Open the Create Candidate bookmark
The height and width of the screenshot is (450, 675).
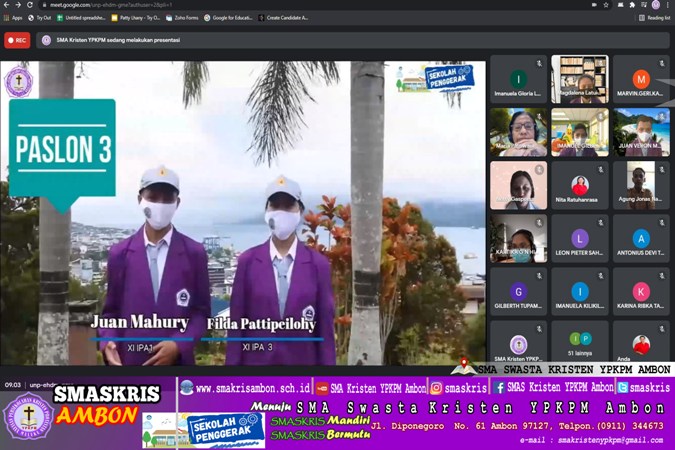(x=283, y=18)
